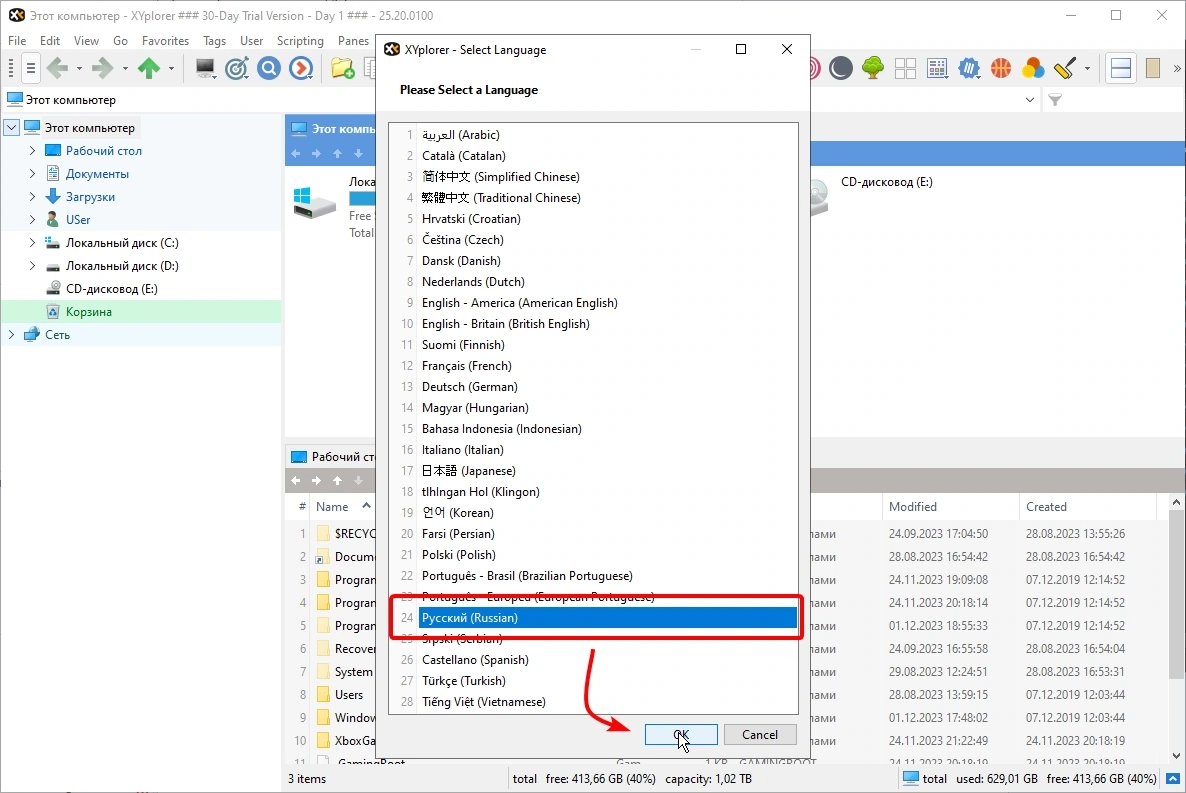The width and height of the screenshot is (1186, 793).
Task: Open the View menu
Action: [x=86, y=41]
